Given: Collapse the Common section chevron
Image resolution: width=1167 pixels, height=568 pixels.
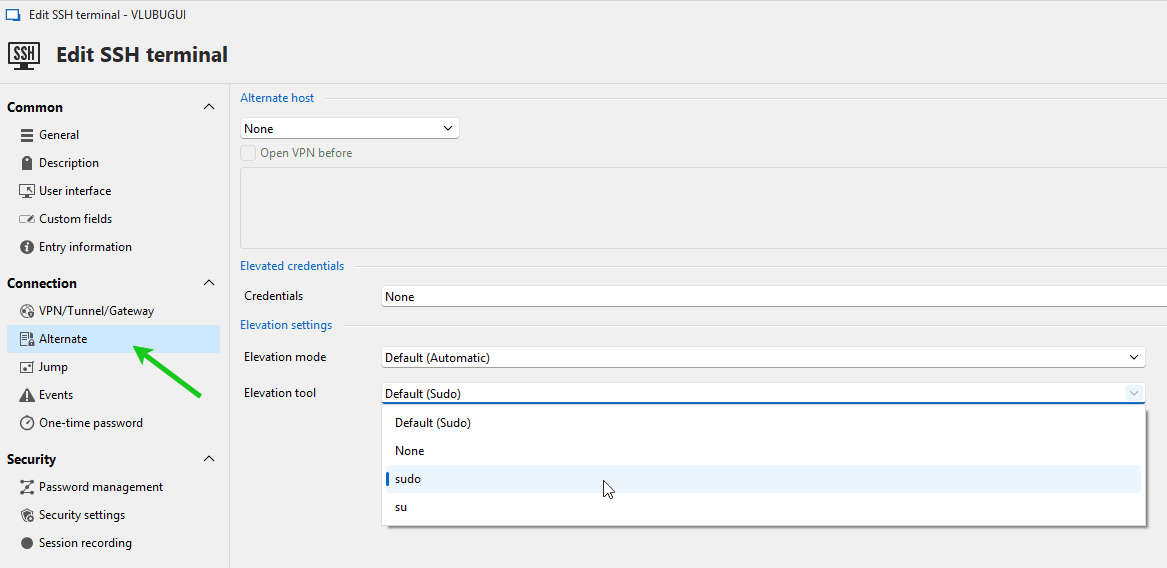Looking at the screenshot, I should (x=209, y=107).
